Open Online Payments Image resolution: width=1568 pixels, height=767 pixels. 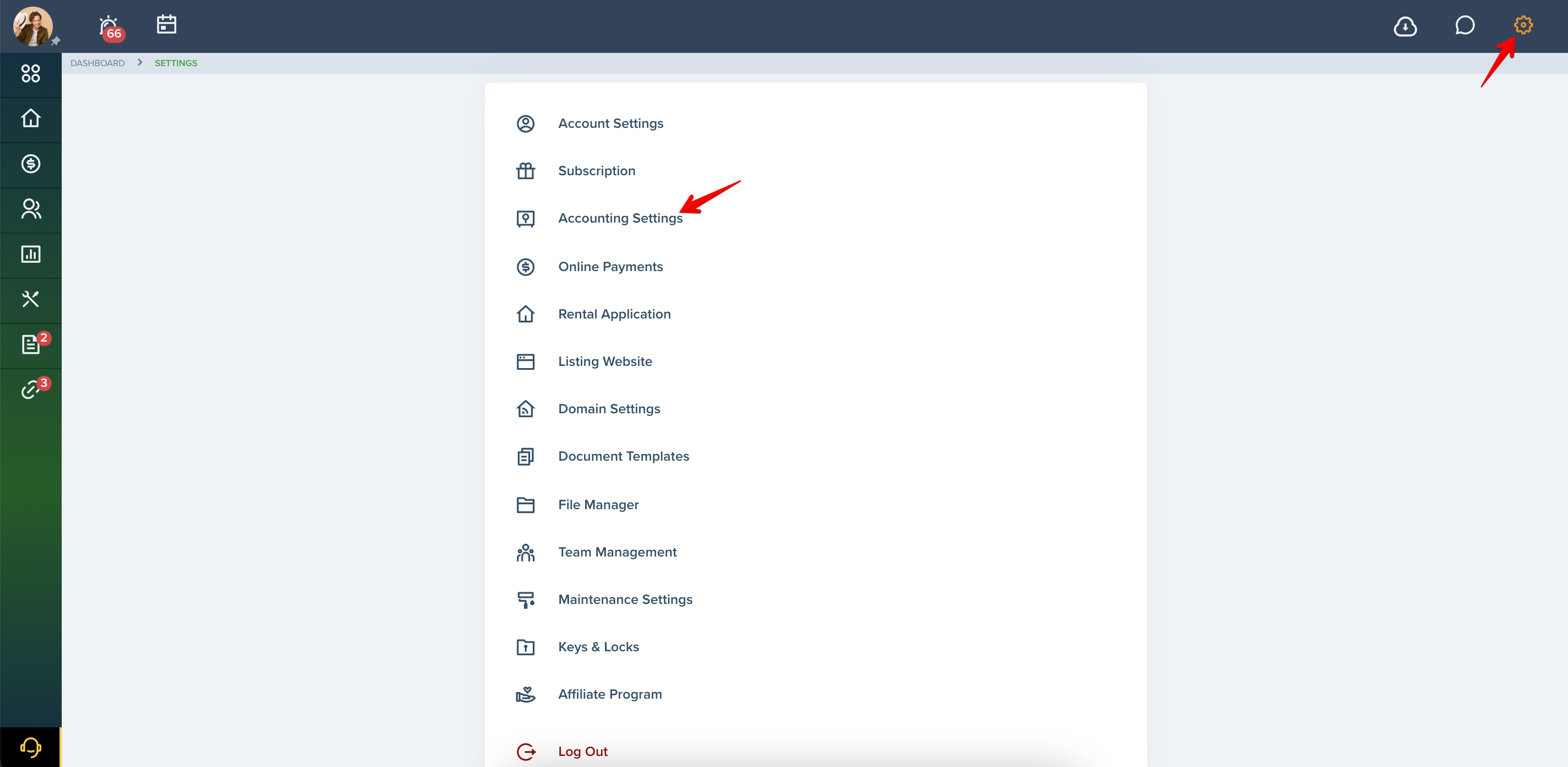(610, 267)
